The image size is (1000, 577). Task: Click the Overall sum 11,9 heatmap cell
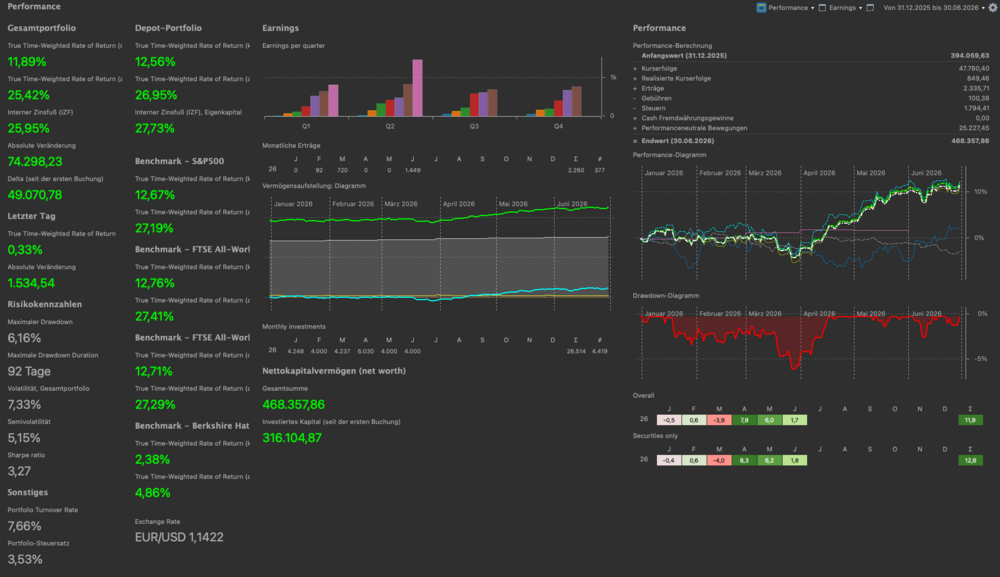970,420
